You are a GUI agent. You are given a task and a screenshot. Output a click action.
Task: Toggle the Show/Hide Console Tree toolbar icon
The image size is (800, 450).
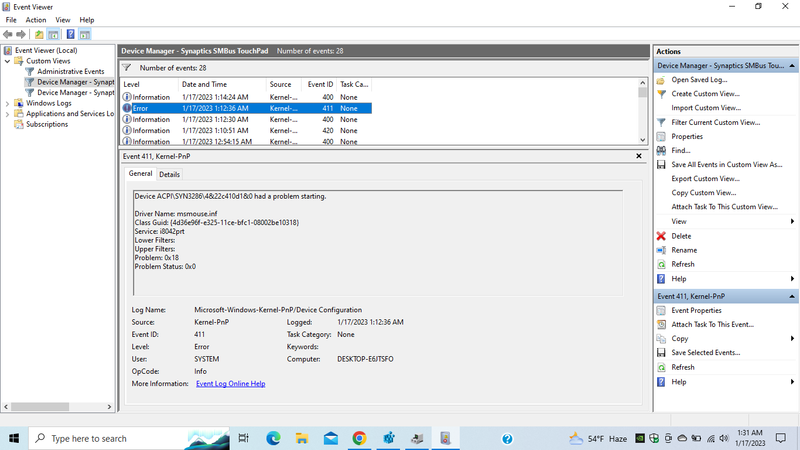point(53,34)
